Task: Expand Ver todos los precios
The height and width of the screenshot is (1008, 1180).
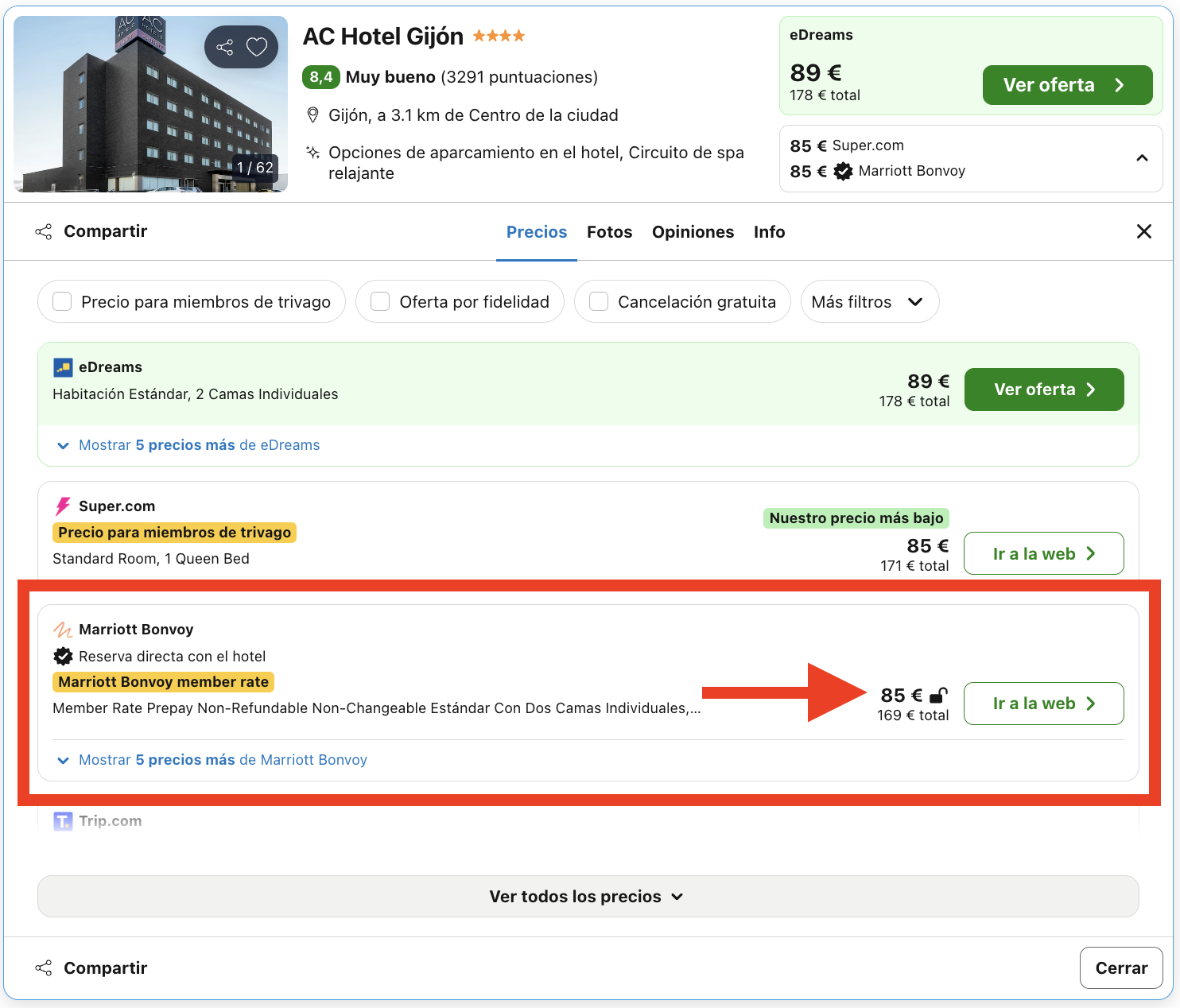Action: [x=588, y=897]
